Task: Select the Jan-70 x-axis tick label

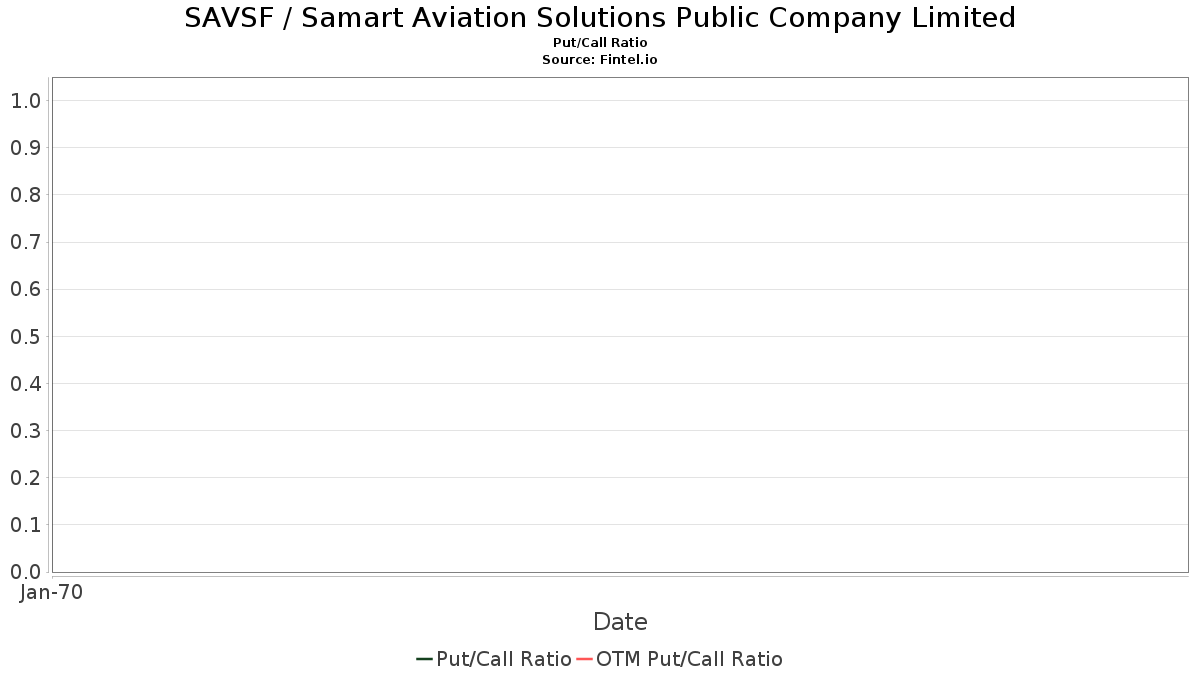Action: [51, 592]
